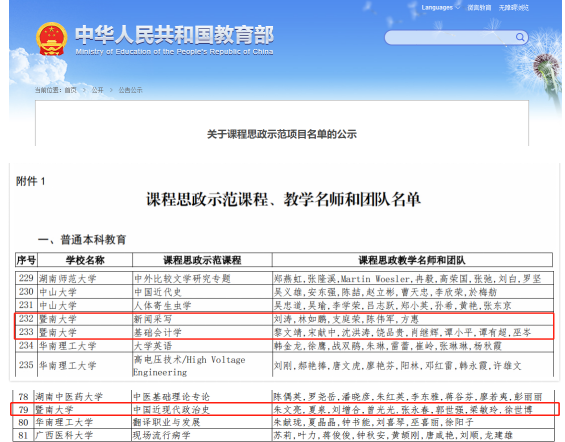Click the 课程思政示范课程 column header

click(x=202, y=260)
